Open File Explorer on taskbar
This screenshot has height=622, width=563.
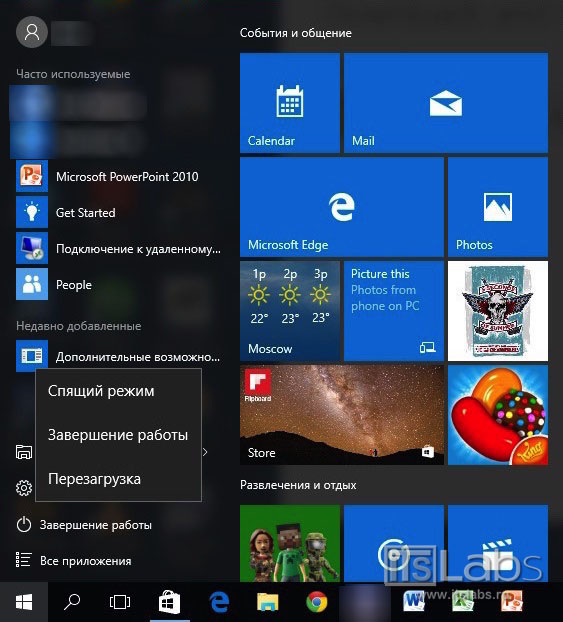[267, 602]
